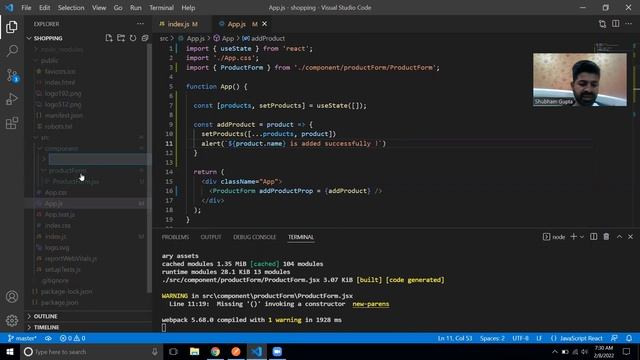The width and height of the screenshot is (640, 360).
Task: Kill the terminal with trash icon
Action: click(606, 237)
